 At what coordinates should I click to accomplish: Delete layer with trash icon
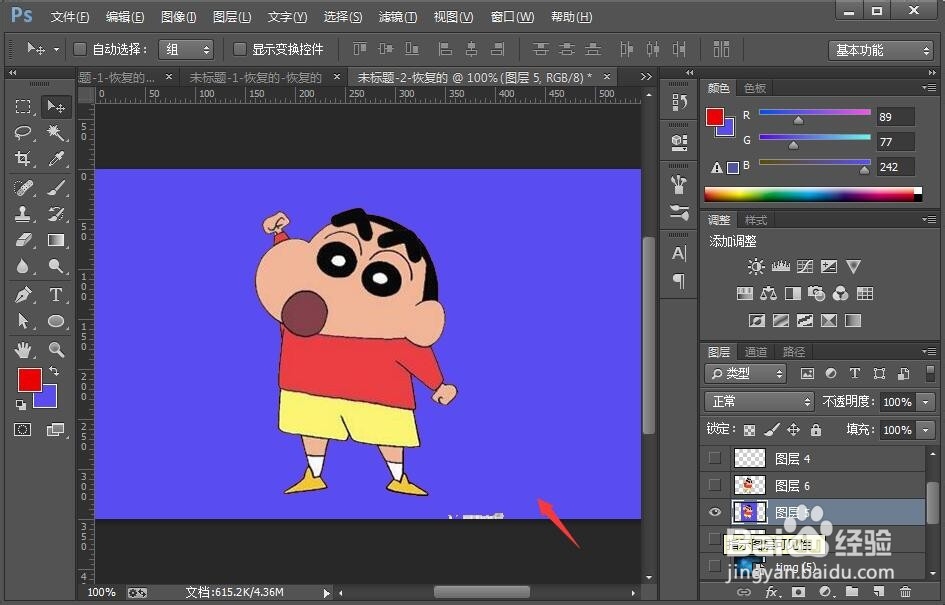[x=905, y=592]
